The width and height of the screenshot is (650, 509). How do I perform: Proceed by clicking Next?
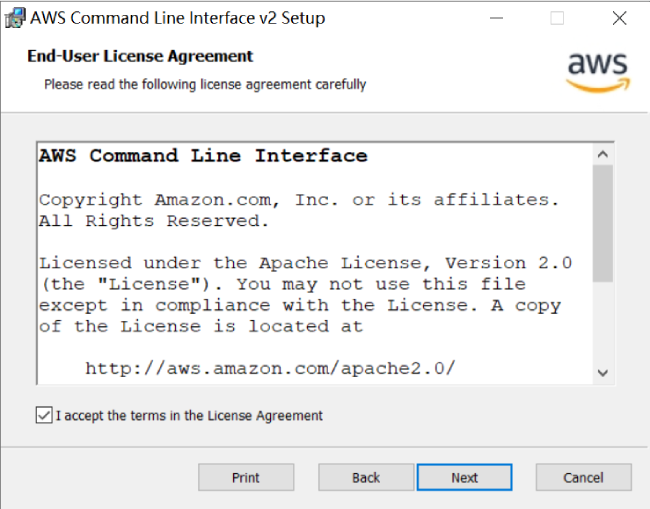click(x=464, y=477)
